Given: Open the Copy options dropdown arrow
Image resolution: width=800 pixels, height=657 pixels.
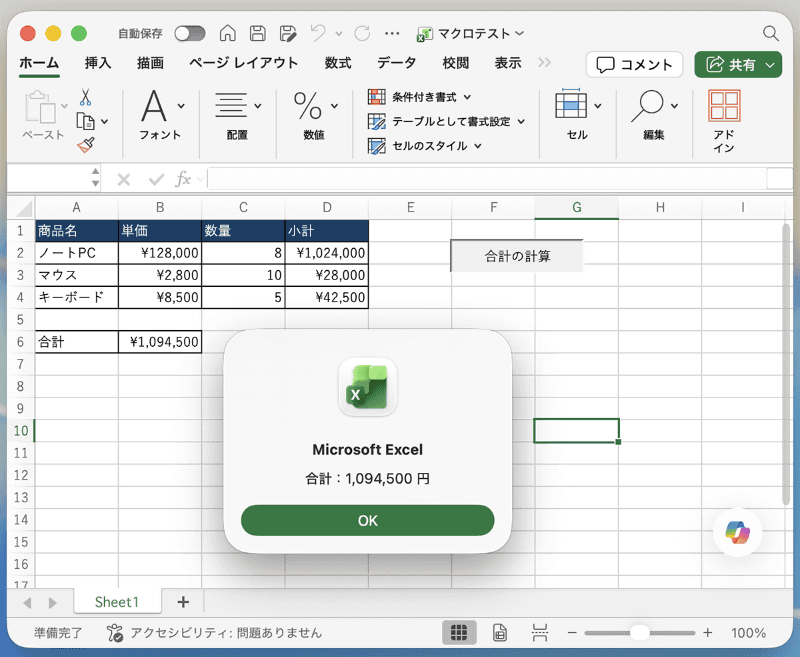Looking at the screenshot, I should point(105,121).
